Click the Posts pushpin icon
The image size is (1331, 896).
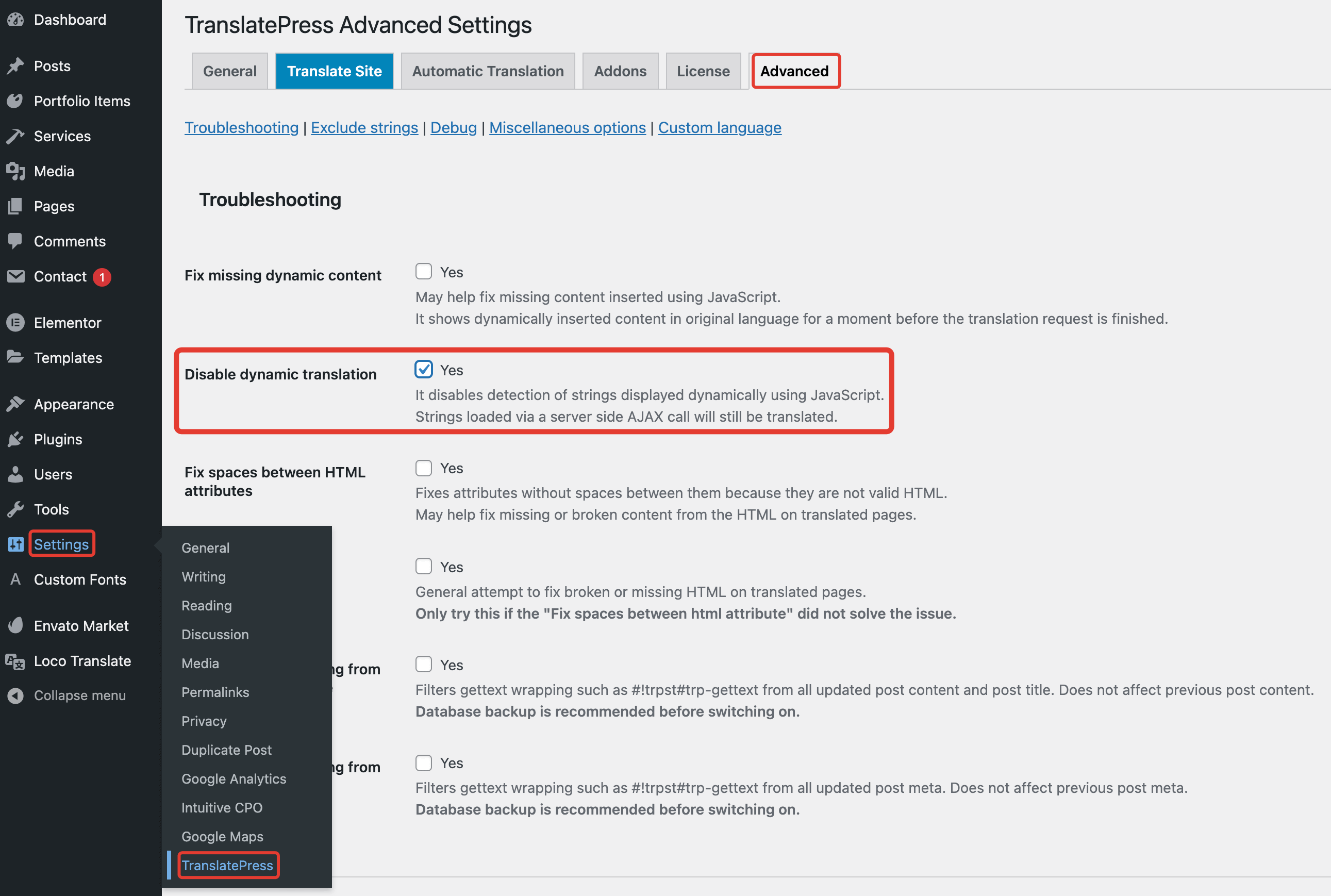15,67
